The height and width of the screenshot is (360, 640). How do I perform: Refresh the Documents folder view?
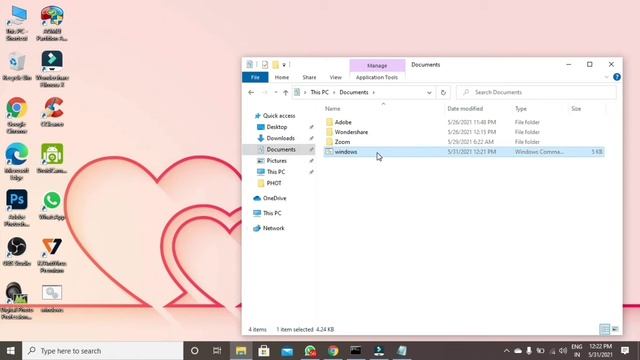tap(443, 93)
